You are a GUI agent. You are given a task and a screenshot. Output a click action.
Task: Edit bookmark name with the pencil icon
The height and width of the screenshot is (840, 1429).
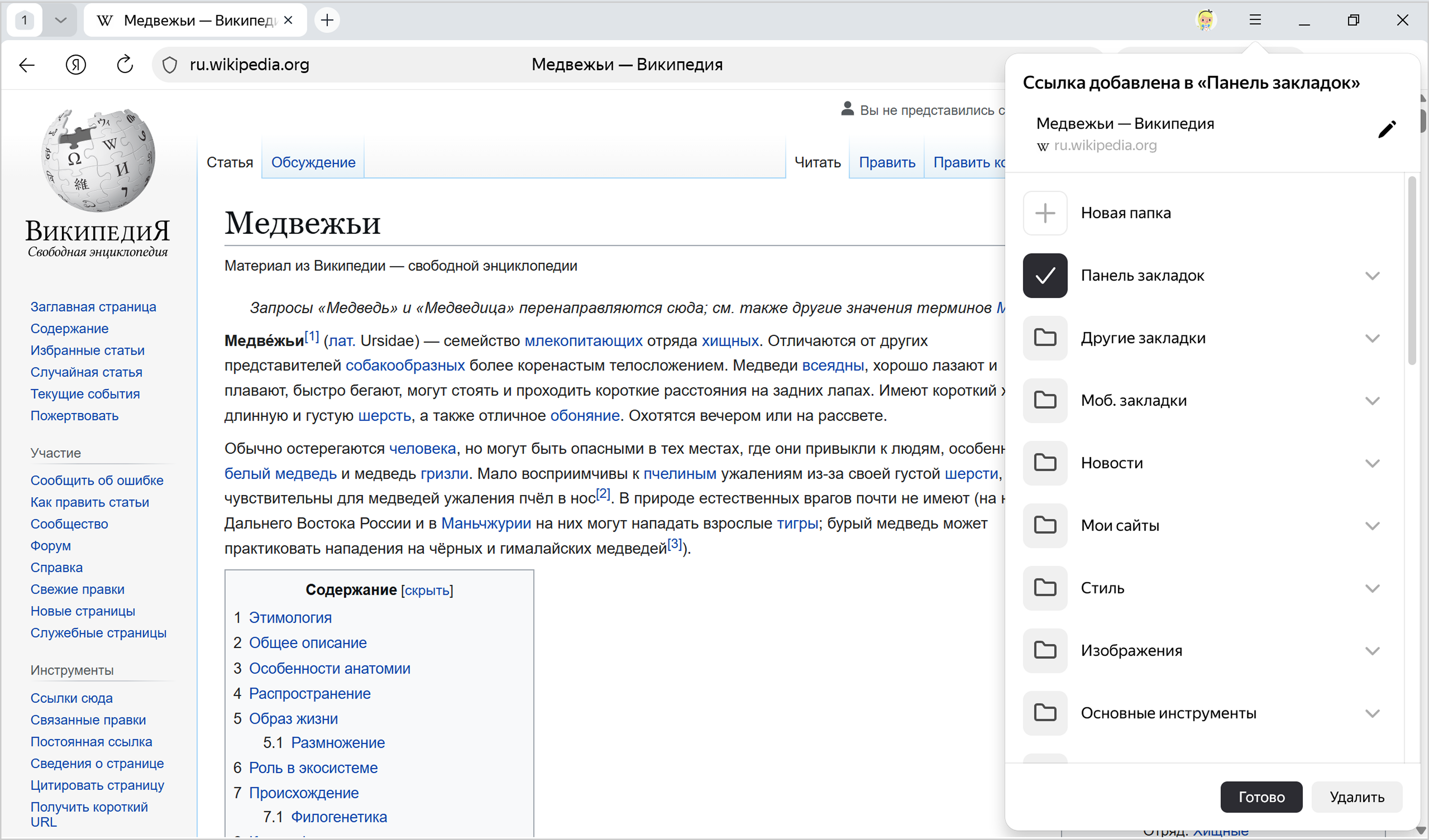pos(1386,130)
